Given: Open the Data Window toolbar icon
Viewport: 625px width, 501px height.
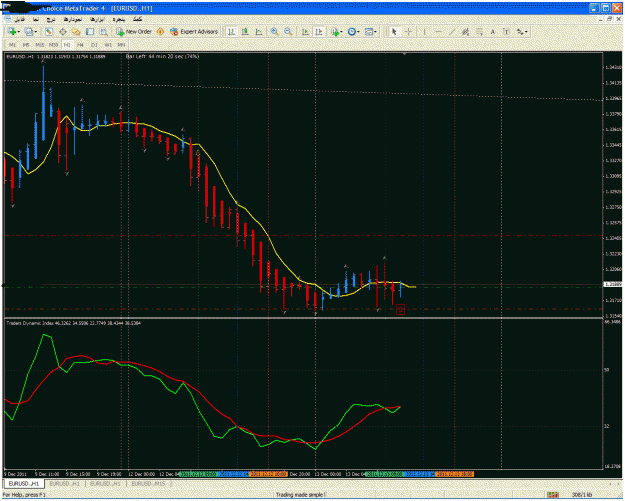Looking at the screenshot, I should [x=63, y=32].
